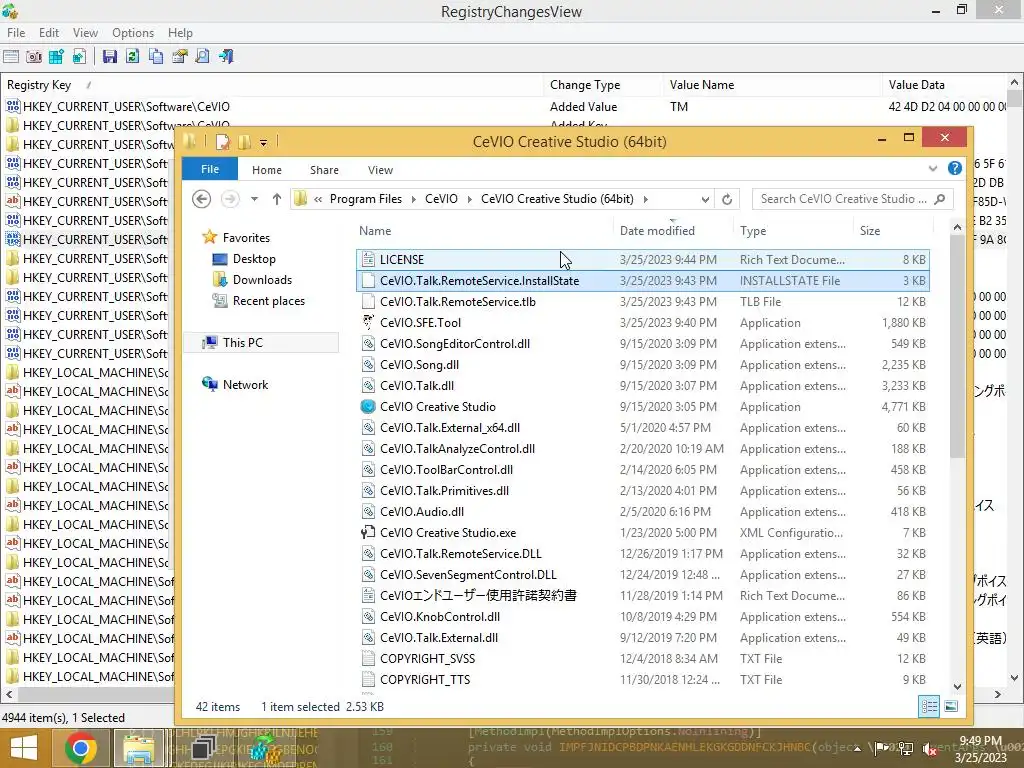
Task: Click the Value Name column header
Action: click(773, 85)
